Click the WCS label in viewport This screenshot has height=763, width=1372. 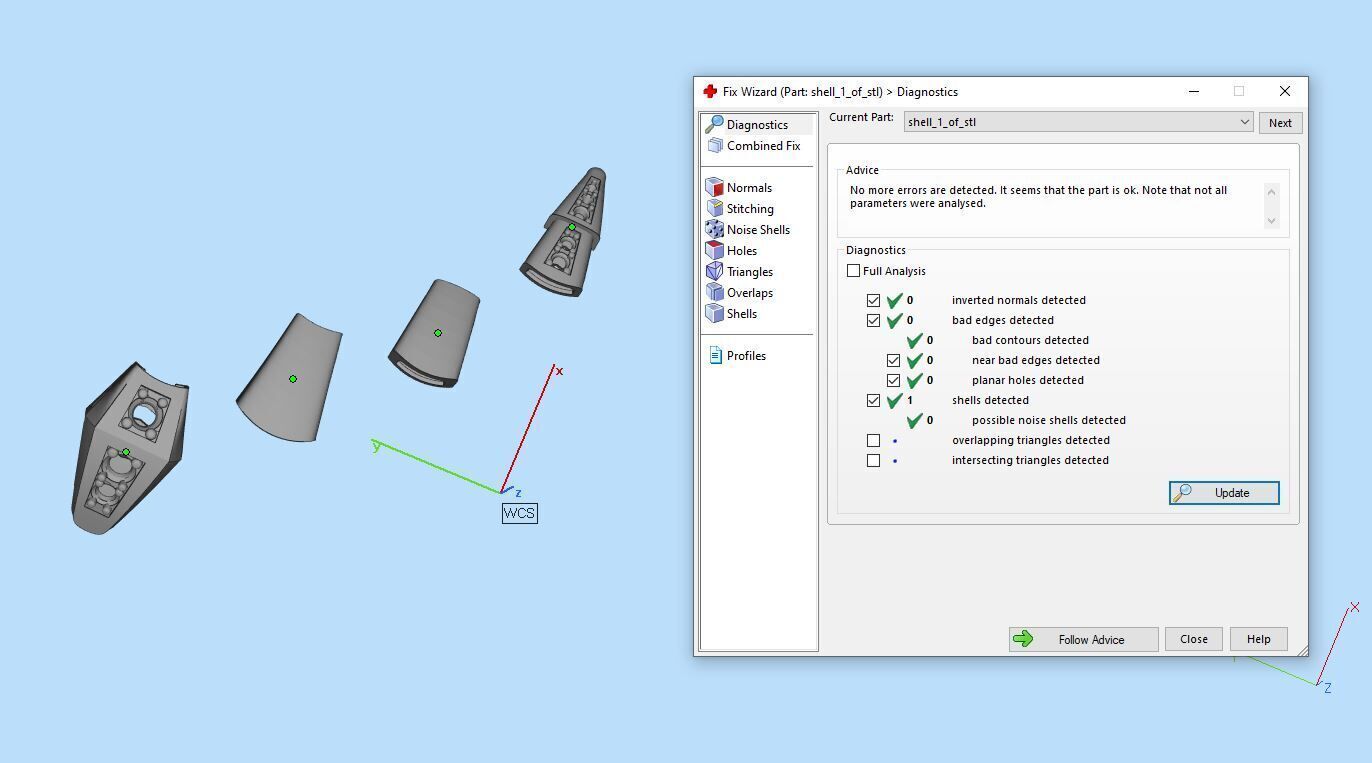520,513
